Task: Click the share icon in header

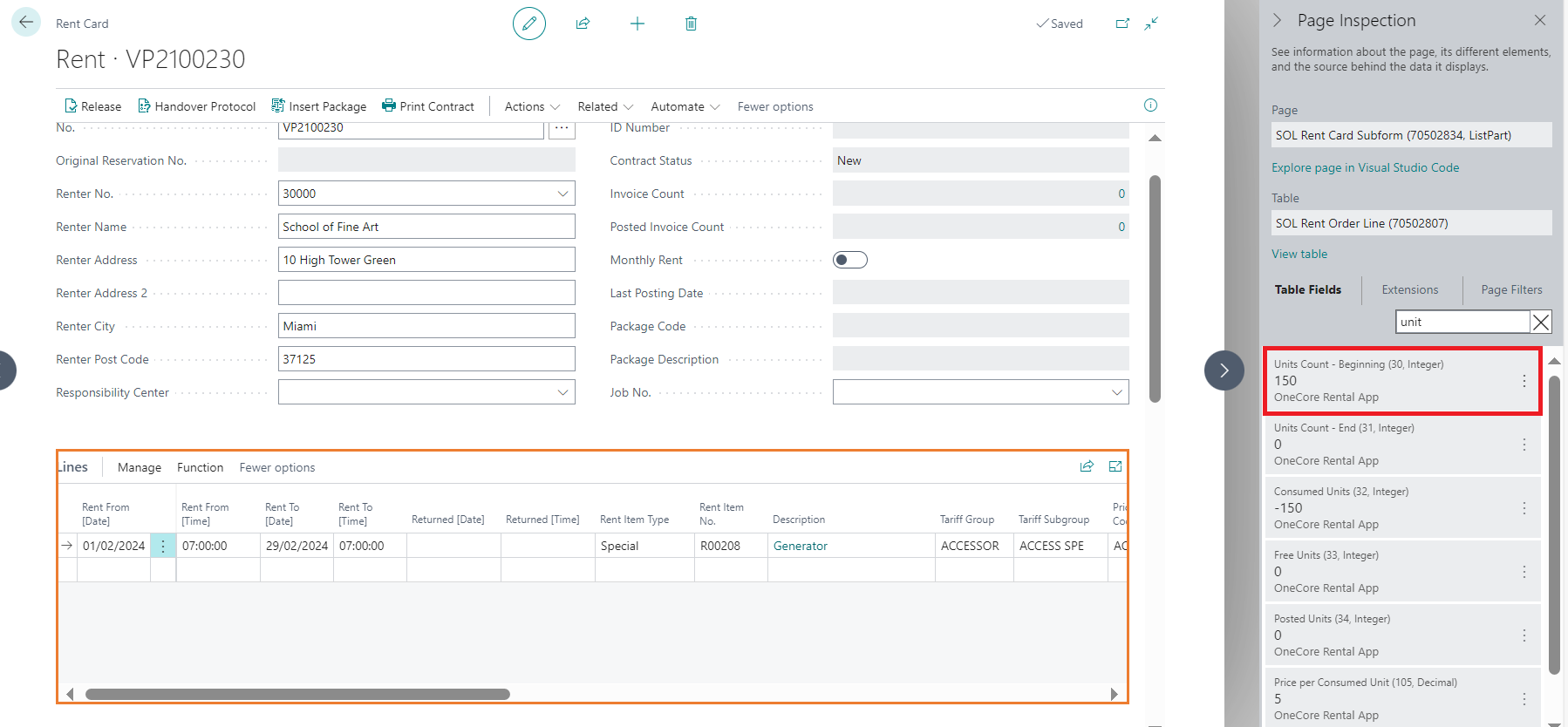Action: coord(583,24)
